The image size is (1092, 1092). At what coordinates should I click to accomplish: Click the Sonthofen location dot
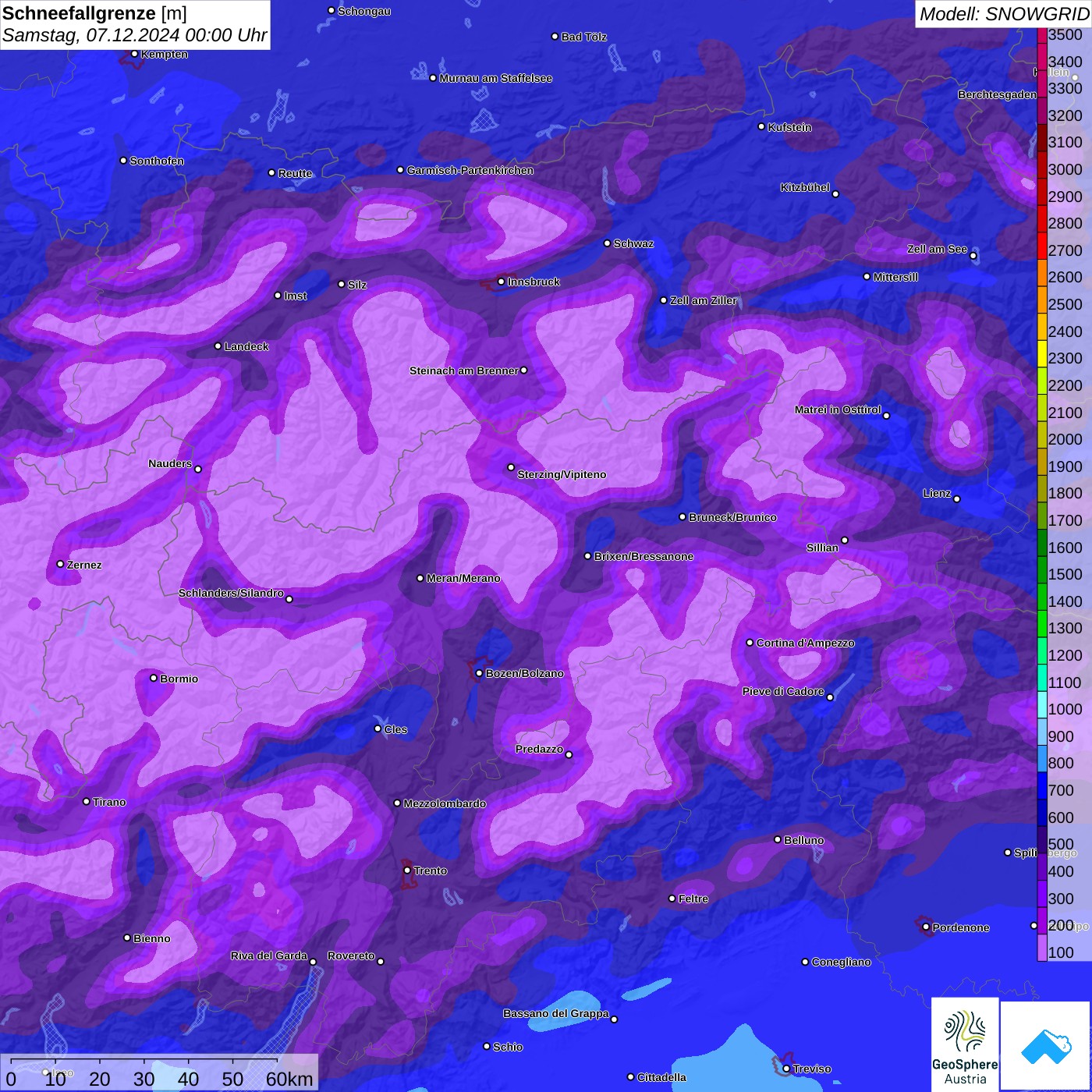(123, 161)
